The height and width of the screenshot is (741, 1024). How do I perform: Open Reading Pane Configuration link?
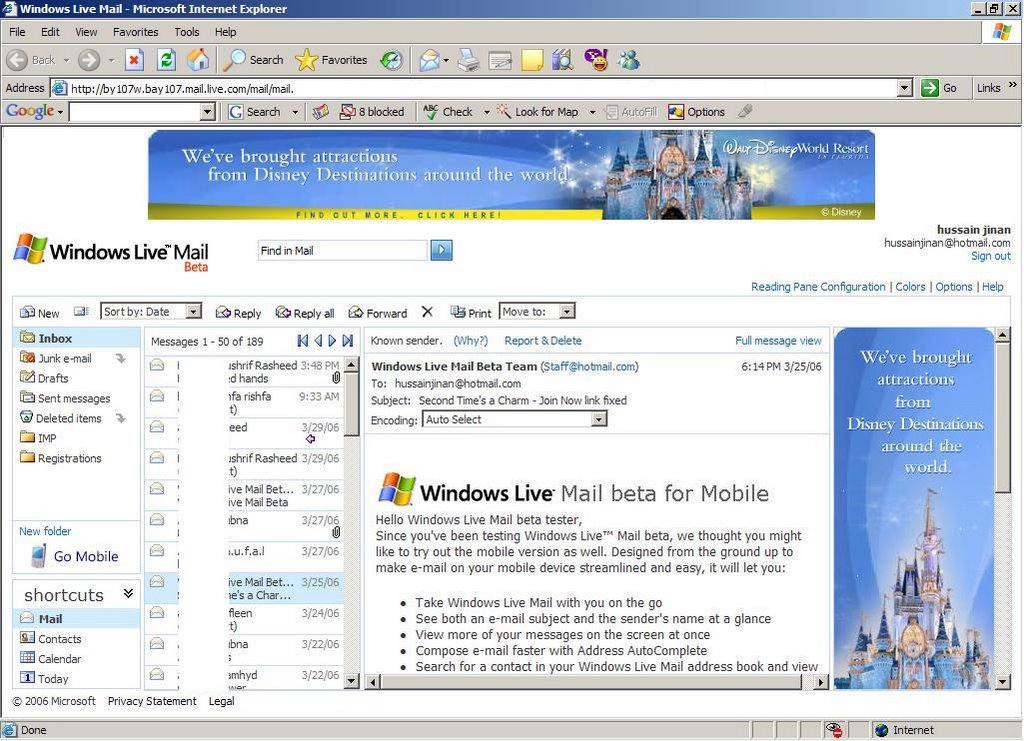coord(818,287)
